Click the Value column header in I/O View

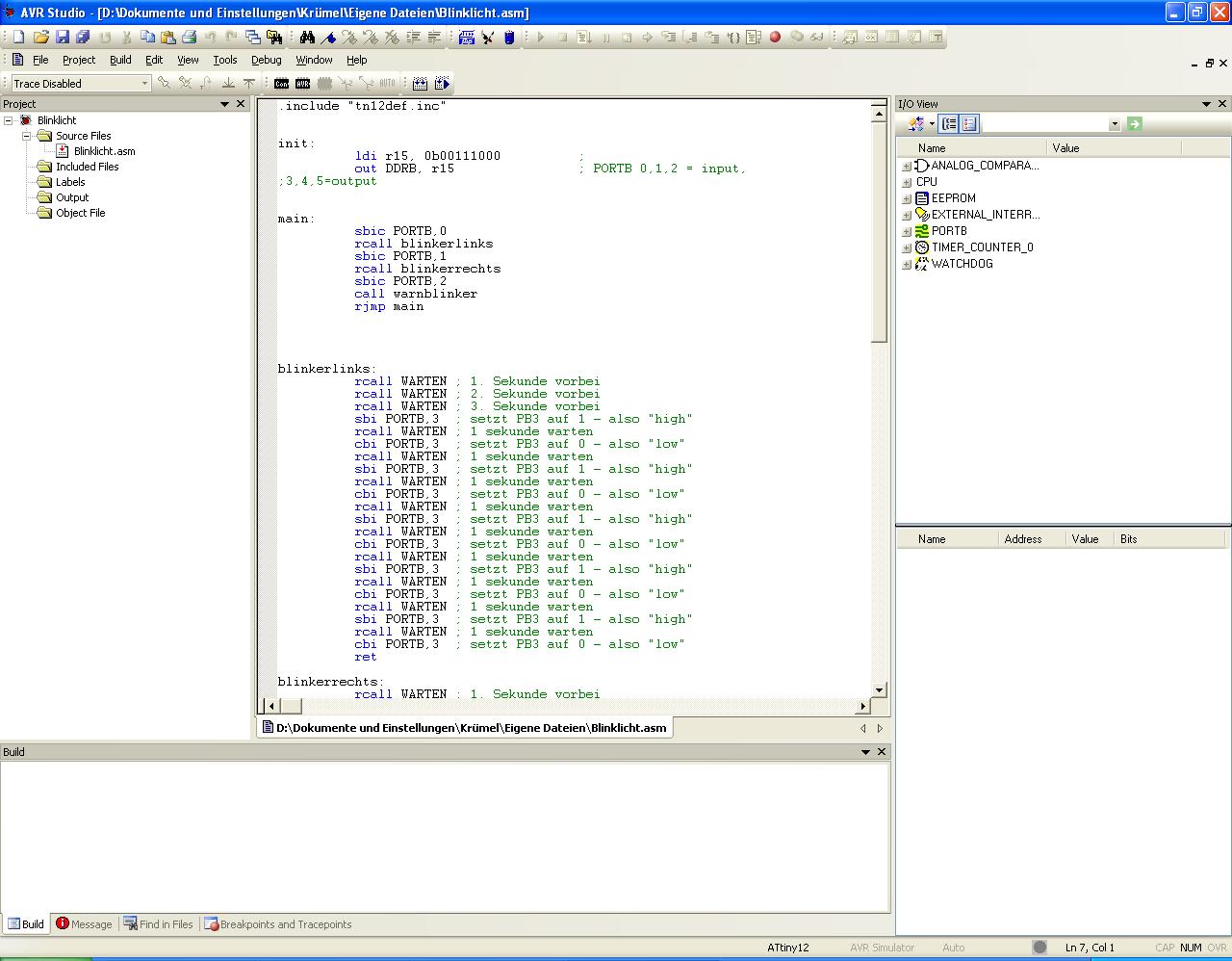click(x=1114, y=148)
